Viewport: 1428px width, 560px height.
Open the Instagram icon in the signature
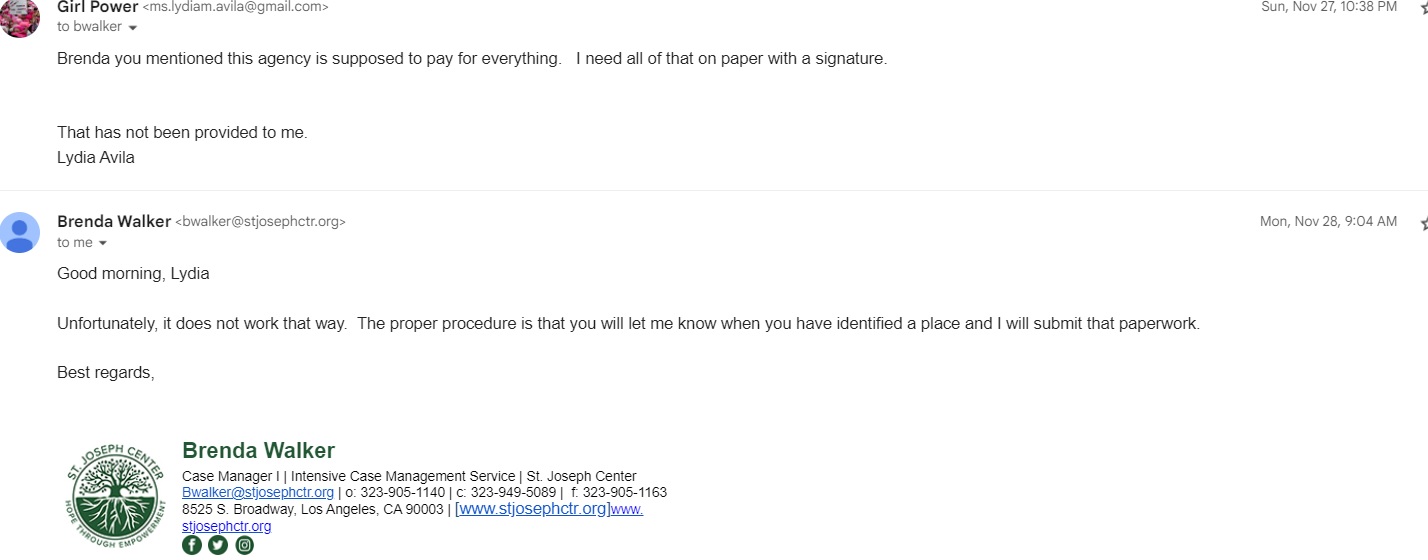245,545
